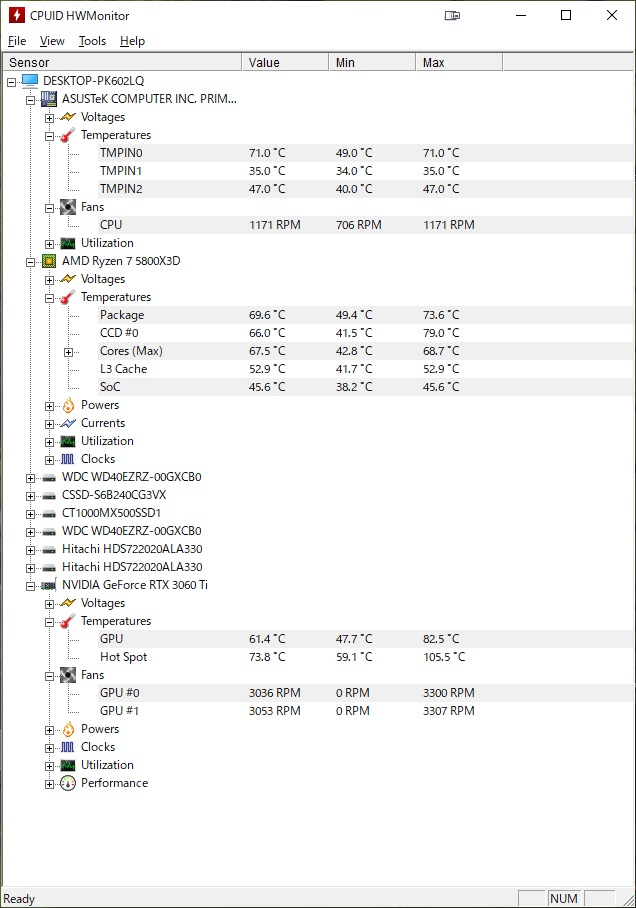Click the CPU Clocks waveform icon
This screenshot has width=636, height=908.
pos(68,459)
